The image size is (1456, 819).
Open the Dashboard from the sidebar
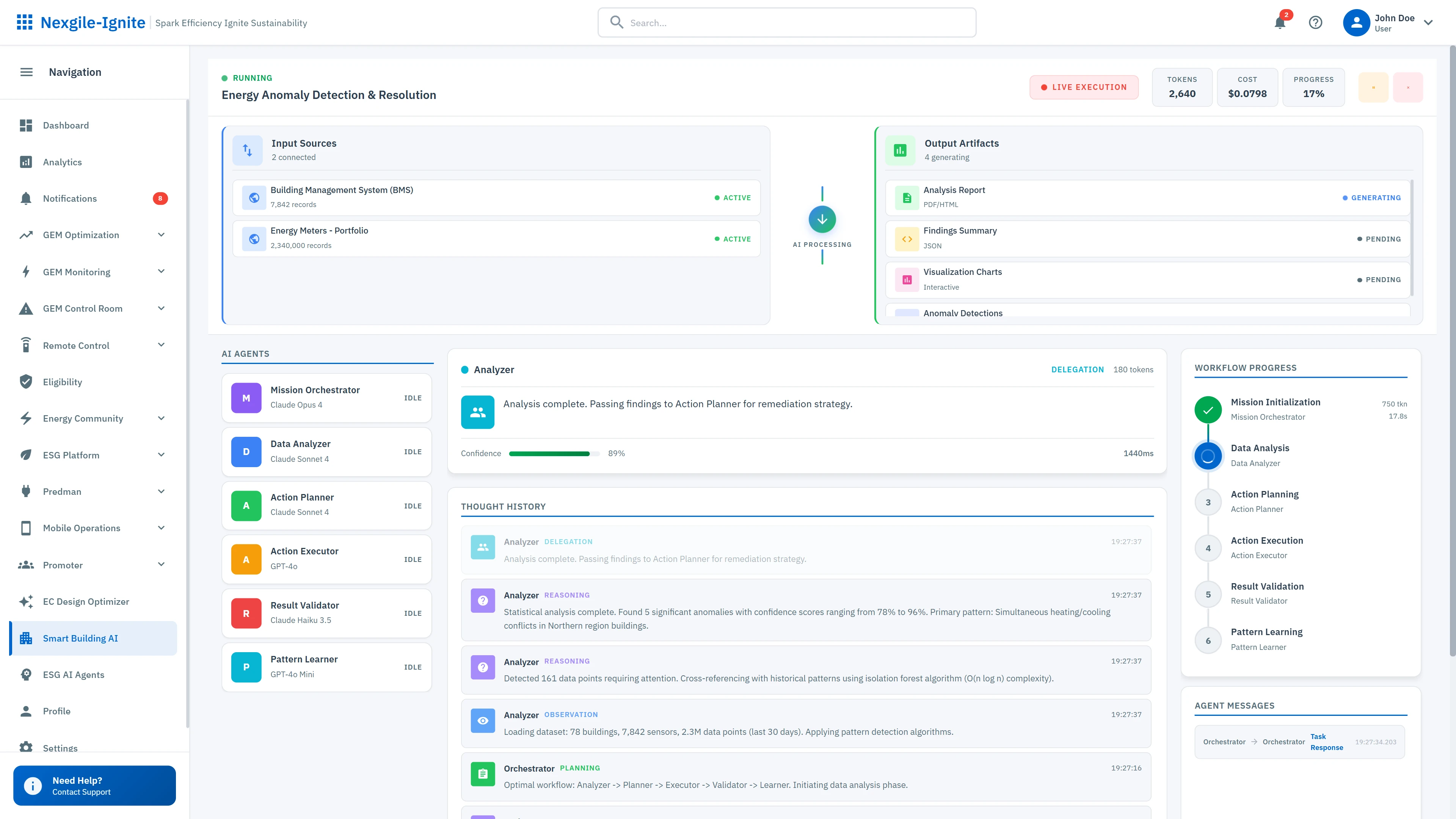tap(66, 126)
